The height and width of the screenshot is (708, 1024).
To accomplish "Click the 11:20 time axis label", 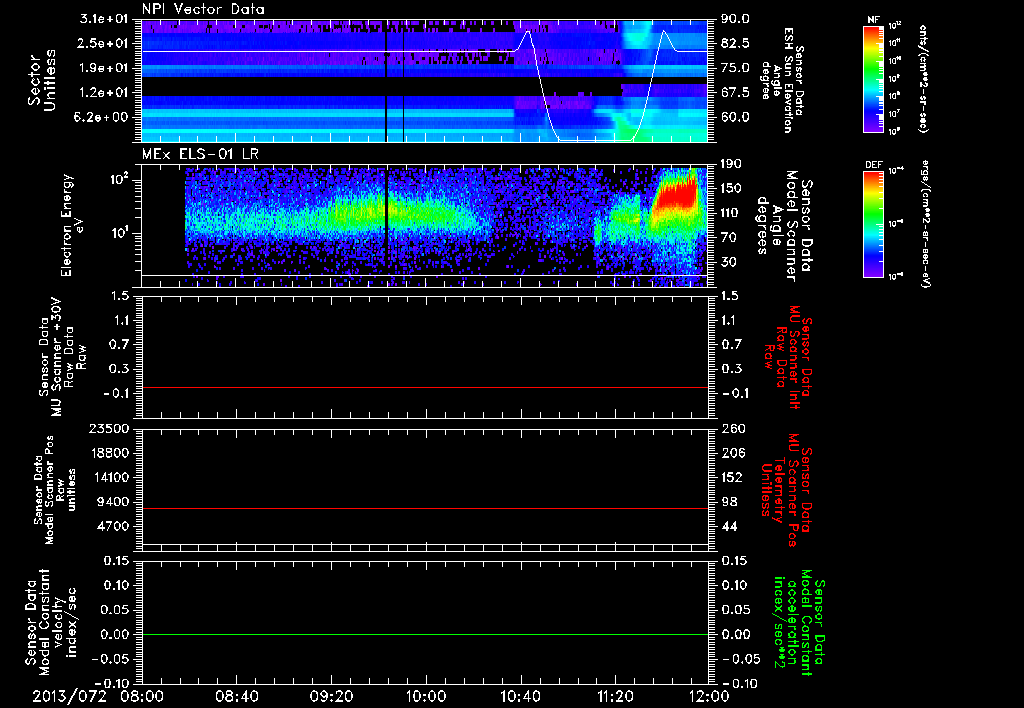I will pyautogui.click(x=615, y=695).
